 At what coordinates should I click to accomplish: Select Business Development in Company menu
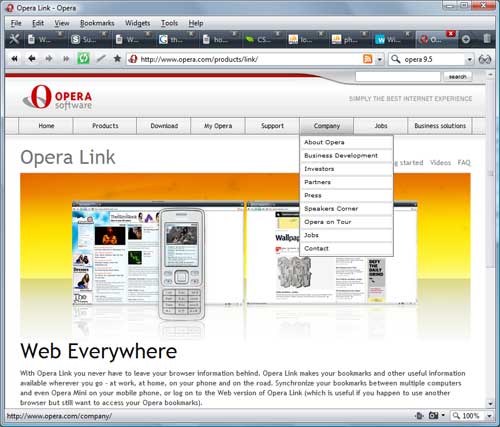(346, 156)
